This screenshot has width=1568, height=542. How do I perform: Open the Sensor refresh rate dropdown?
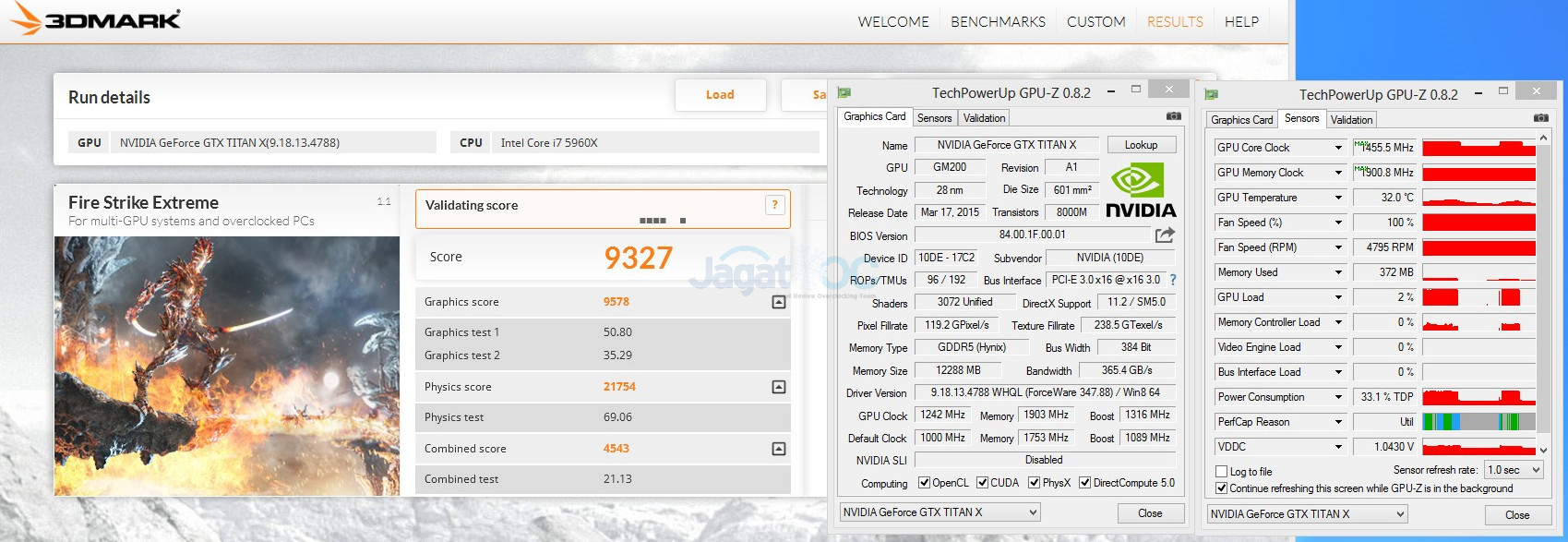point(1513,470)
